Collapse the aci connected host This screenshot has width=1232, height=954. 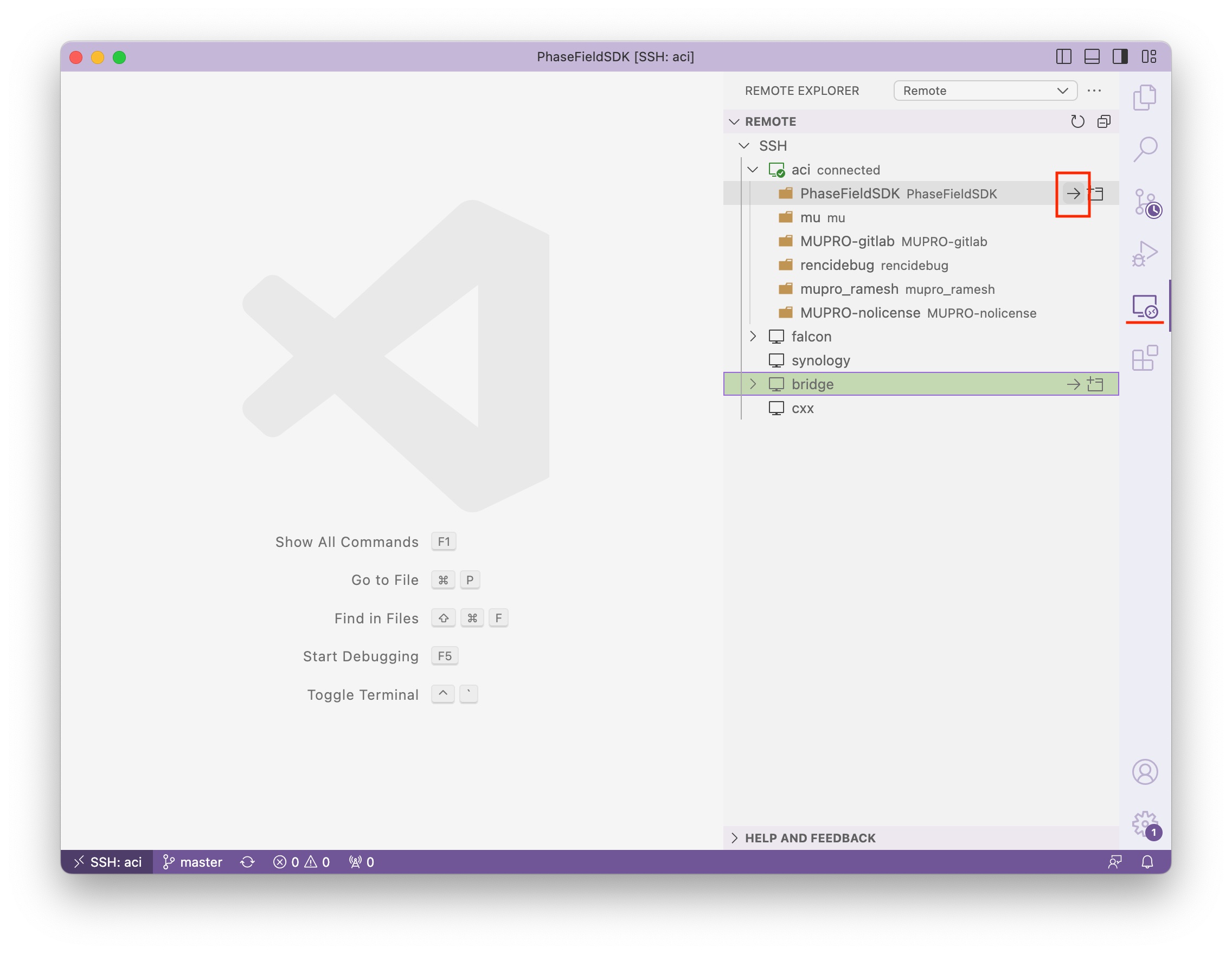coord(753,170)
